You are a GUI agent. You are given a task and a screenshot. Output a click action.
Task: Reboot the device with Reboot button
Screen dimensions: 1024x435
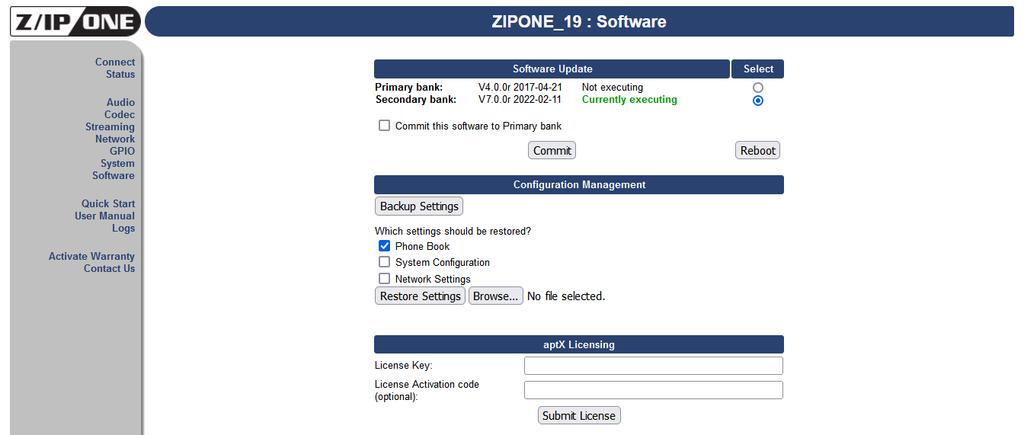click(758, 150)
